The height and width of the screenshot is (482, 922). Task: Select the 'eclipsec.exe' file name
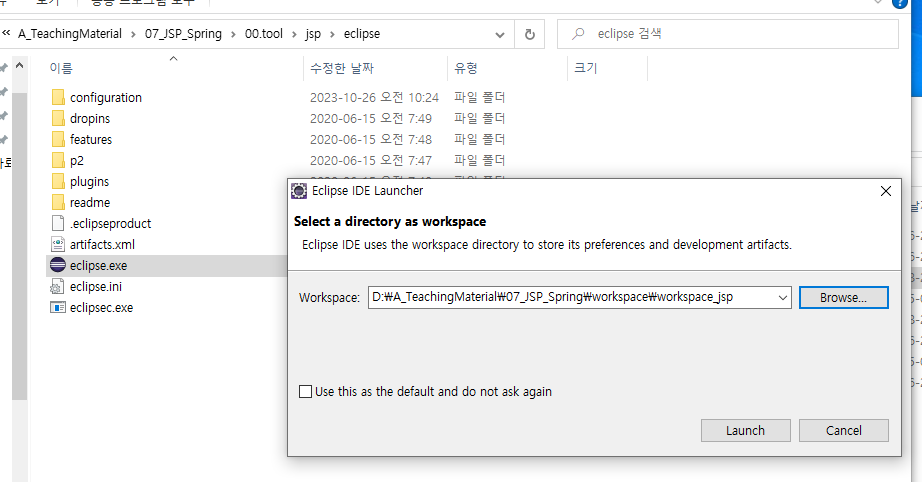(101, 308)
